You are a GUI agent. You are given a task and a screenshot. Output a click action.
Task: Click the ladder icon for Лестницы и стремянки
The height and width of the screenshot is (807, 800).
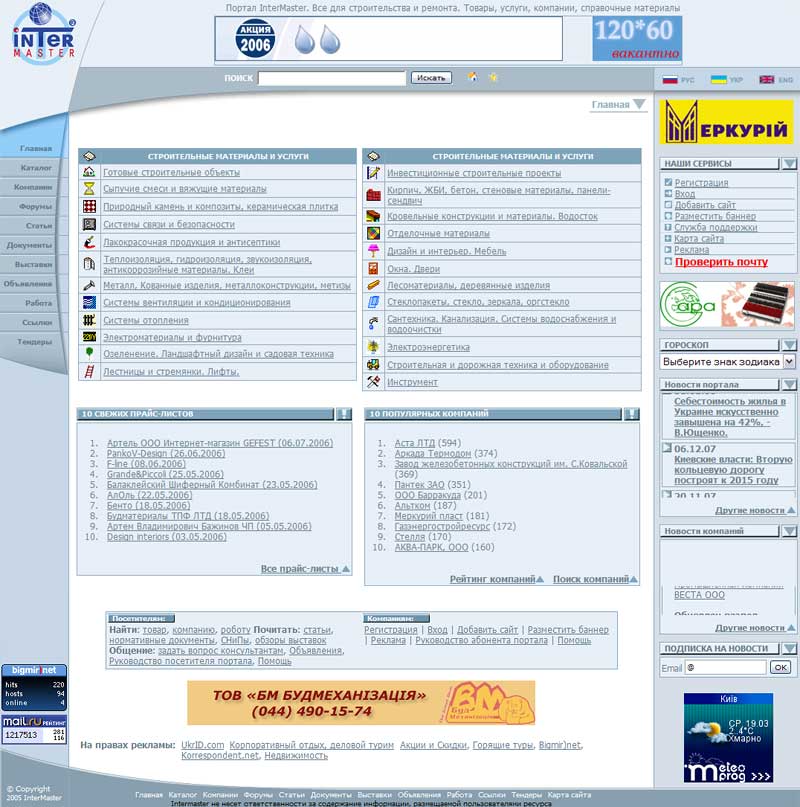pos(89,371)
